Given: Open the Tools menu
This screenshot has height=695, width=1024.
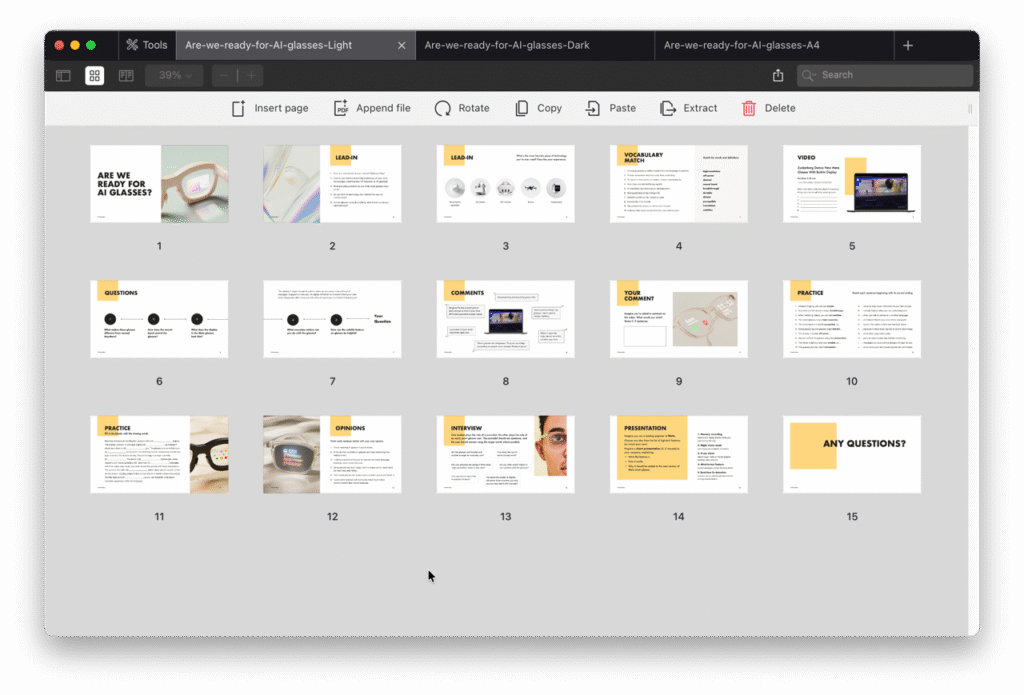Looking at the screenshot, I should pos(146,45).
